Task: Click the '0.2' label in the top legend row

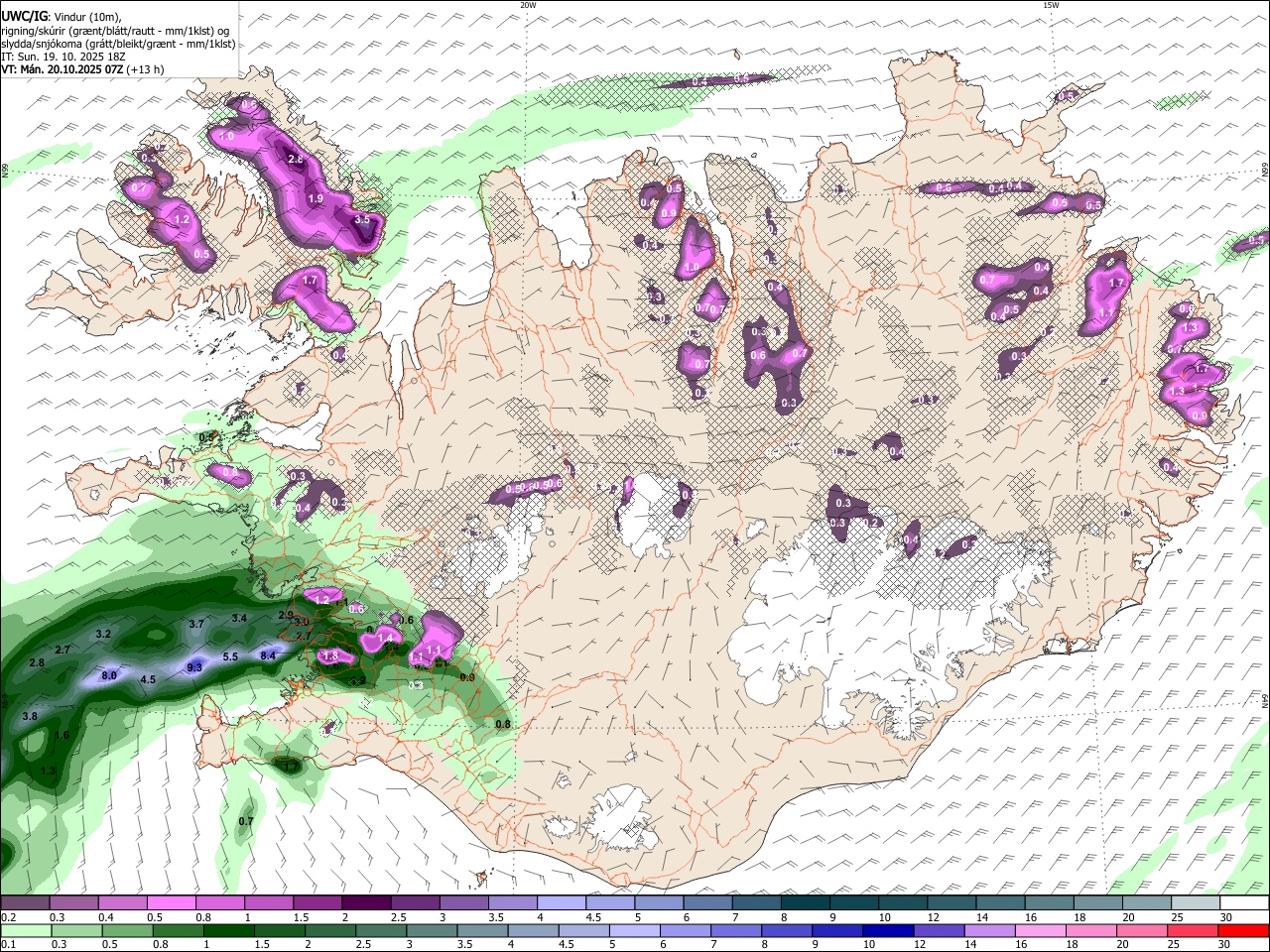Action: point(7,917)
